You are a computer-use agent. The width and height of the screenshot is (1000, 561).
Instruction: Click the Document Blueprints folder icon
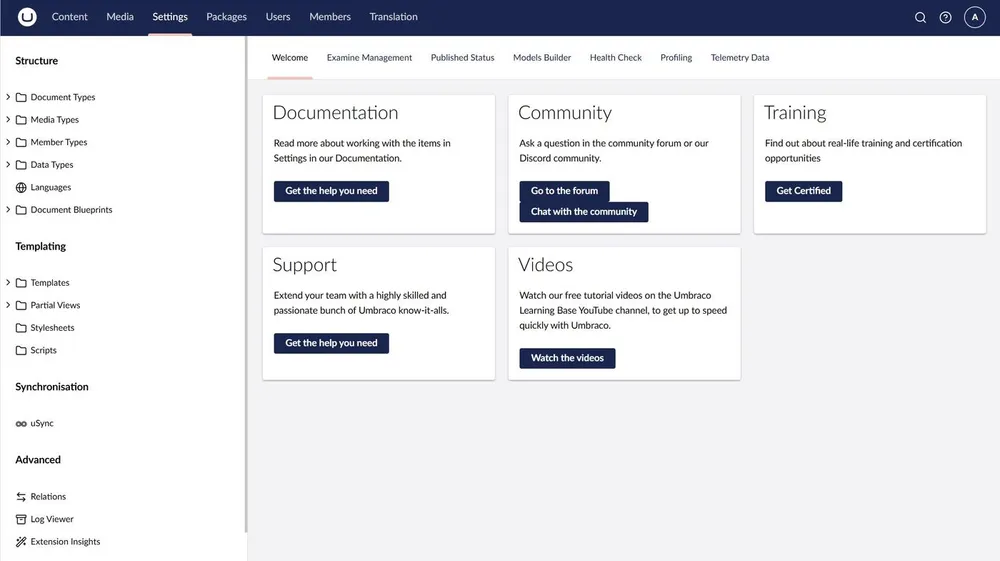click(x=21, y=210)
